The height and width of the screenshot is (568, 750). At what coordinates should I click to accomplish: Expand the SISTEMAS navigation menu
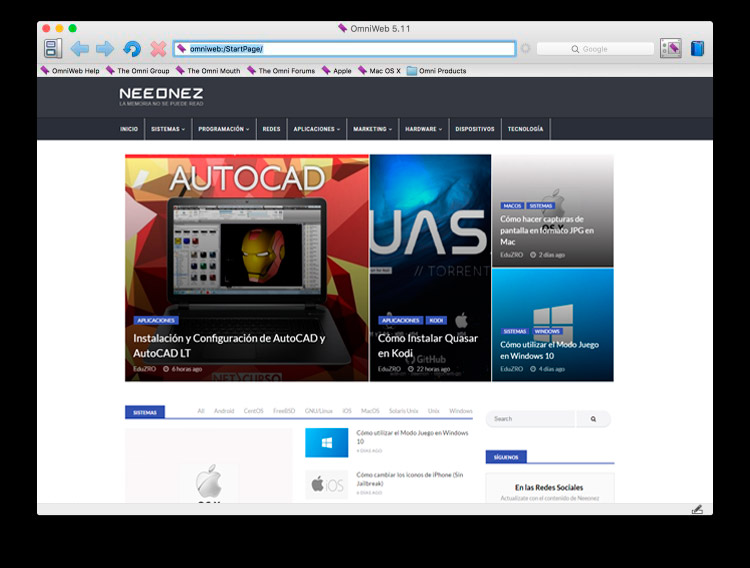[168, 129]
